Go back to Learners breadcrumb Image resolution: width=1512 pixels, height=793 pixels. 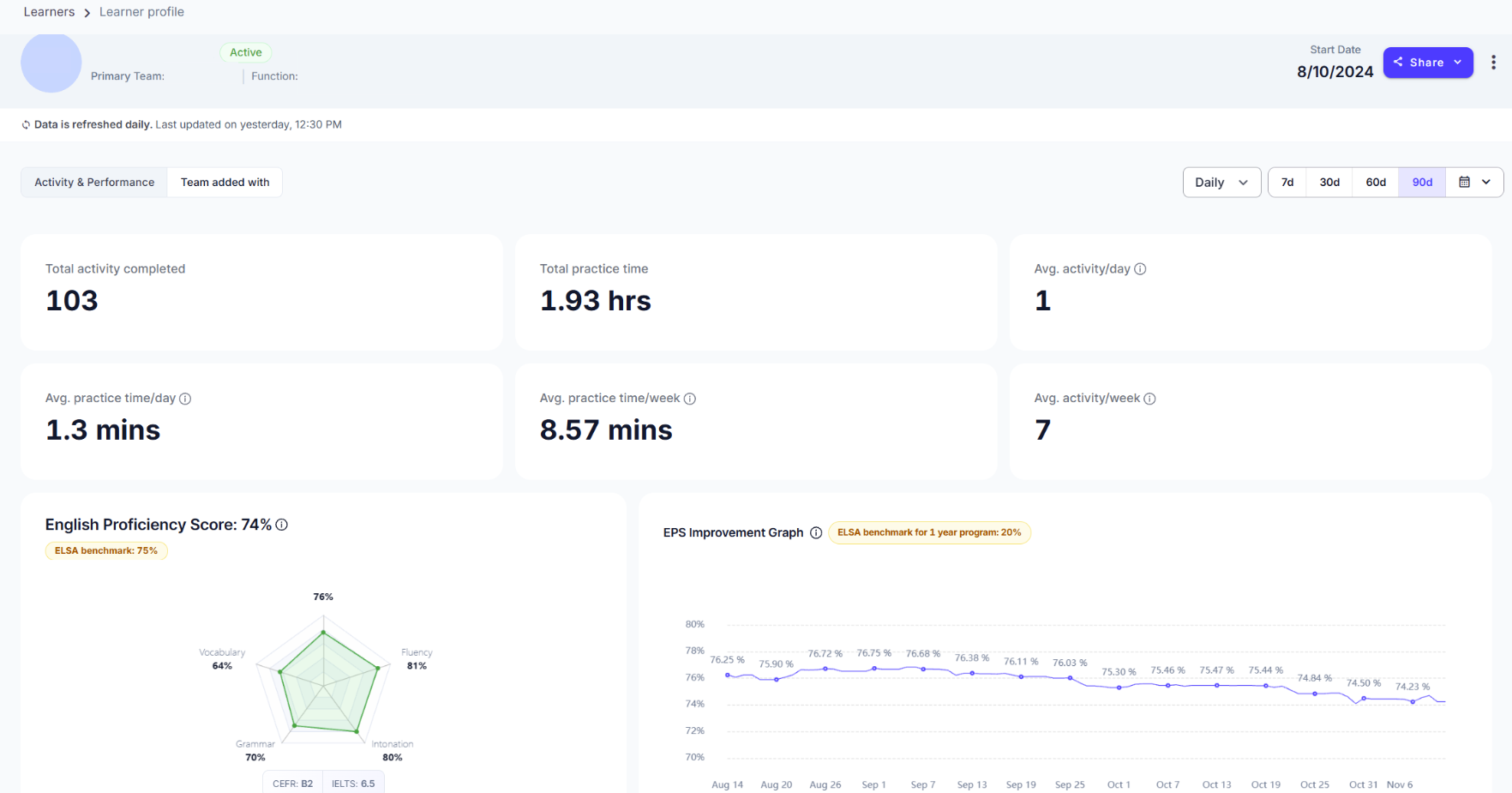pos(49,12)
